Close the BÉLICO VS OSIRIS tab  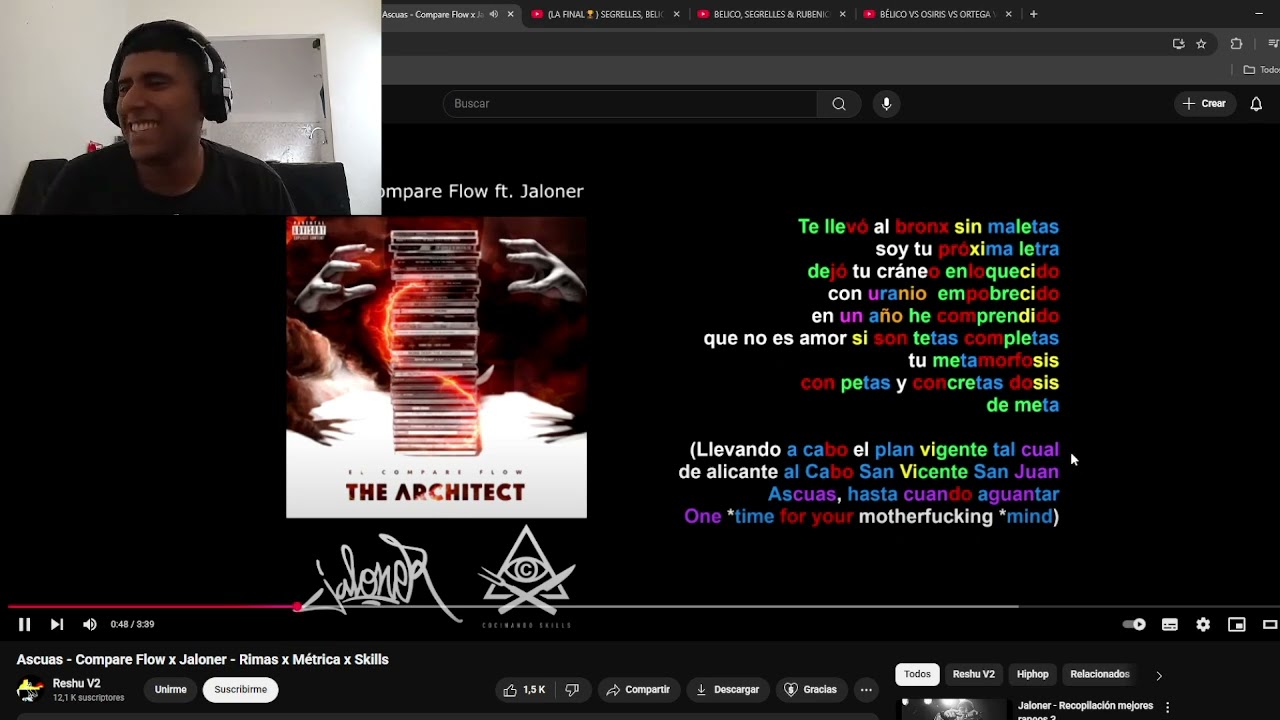(x=1009, y=14)
